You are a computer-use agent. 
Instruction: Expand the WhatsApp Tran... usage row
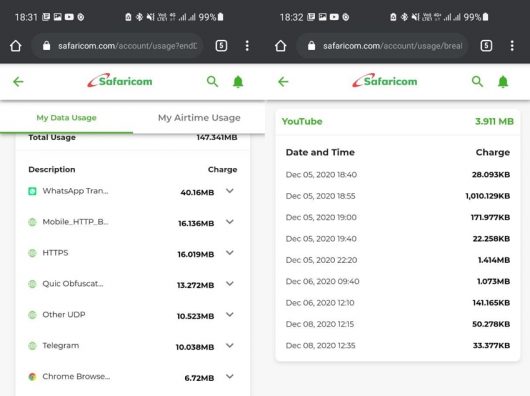[x=230, y=191]
